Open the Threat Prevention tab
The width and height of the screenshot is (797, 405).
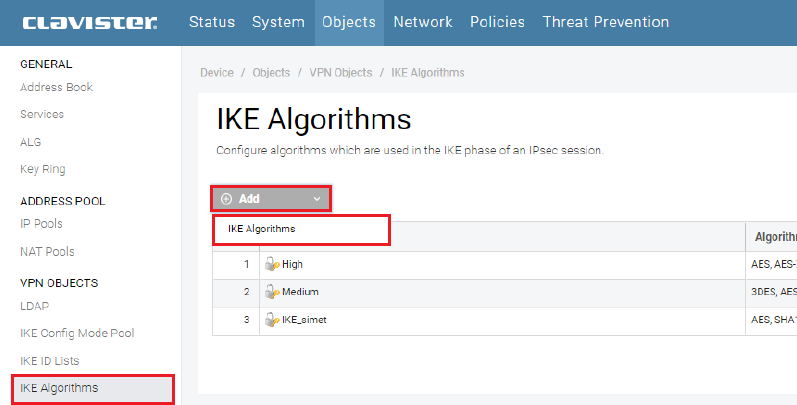click(605, 22)
